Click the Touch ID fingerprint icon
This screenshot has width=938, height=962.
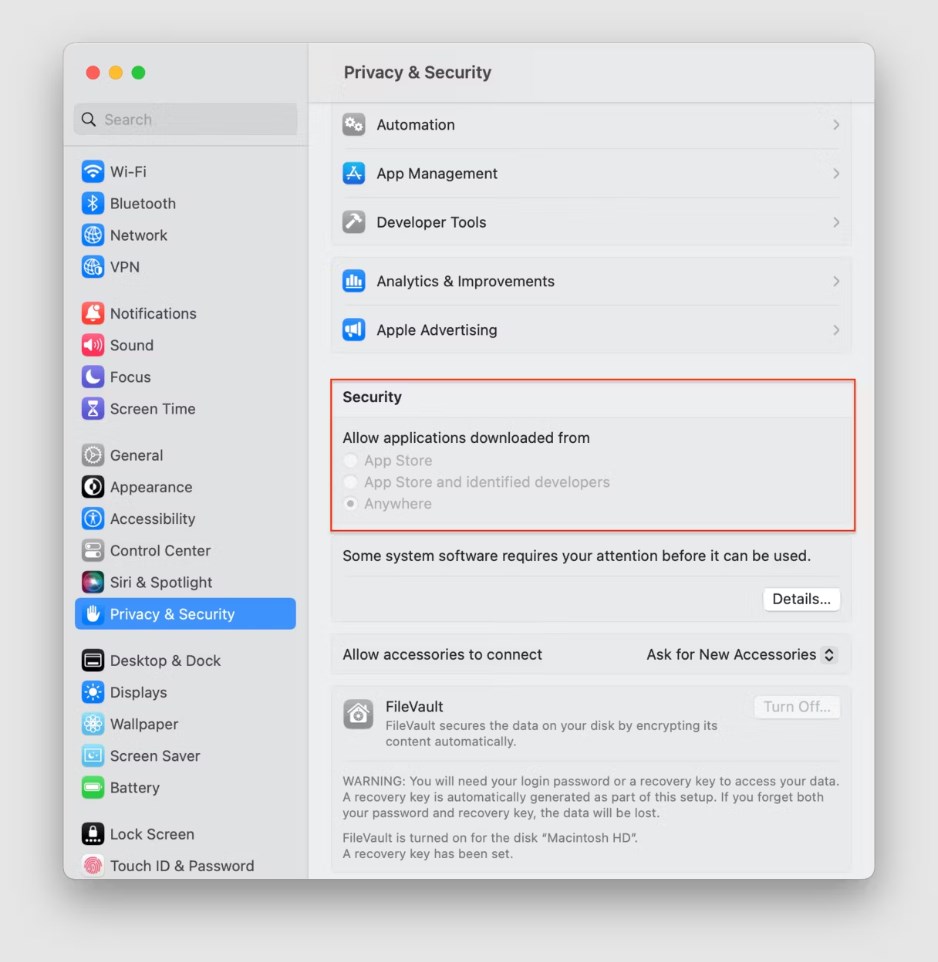[93, 866]
